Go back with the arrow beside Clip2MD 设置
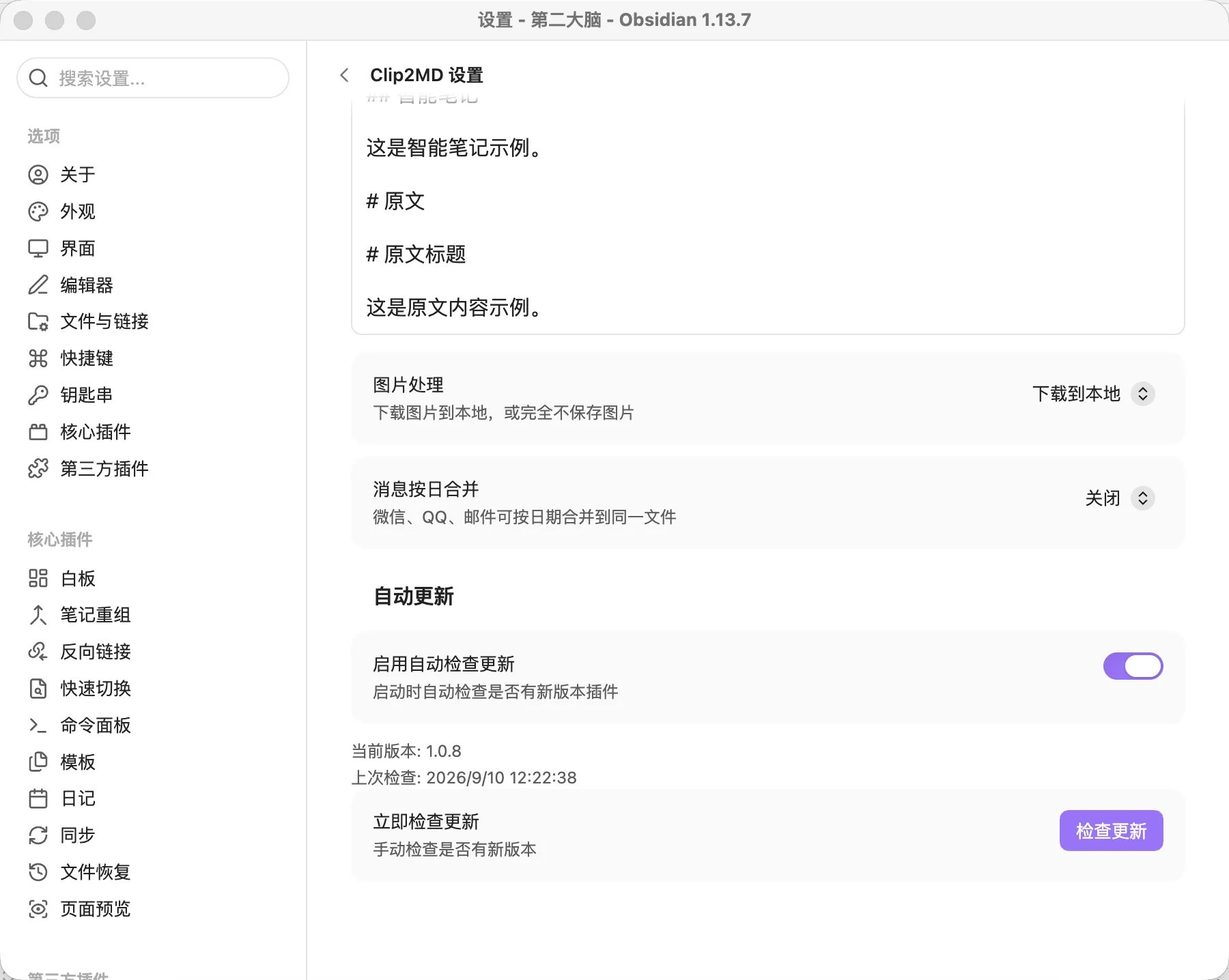The width and height of the screenshot is (1229, 980). pyautogui.click(x=345, y=75)
